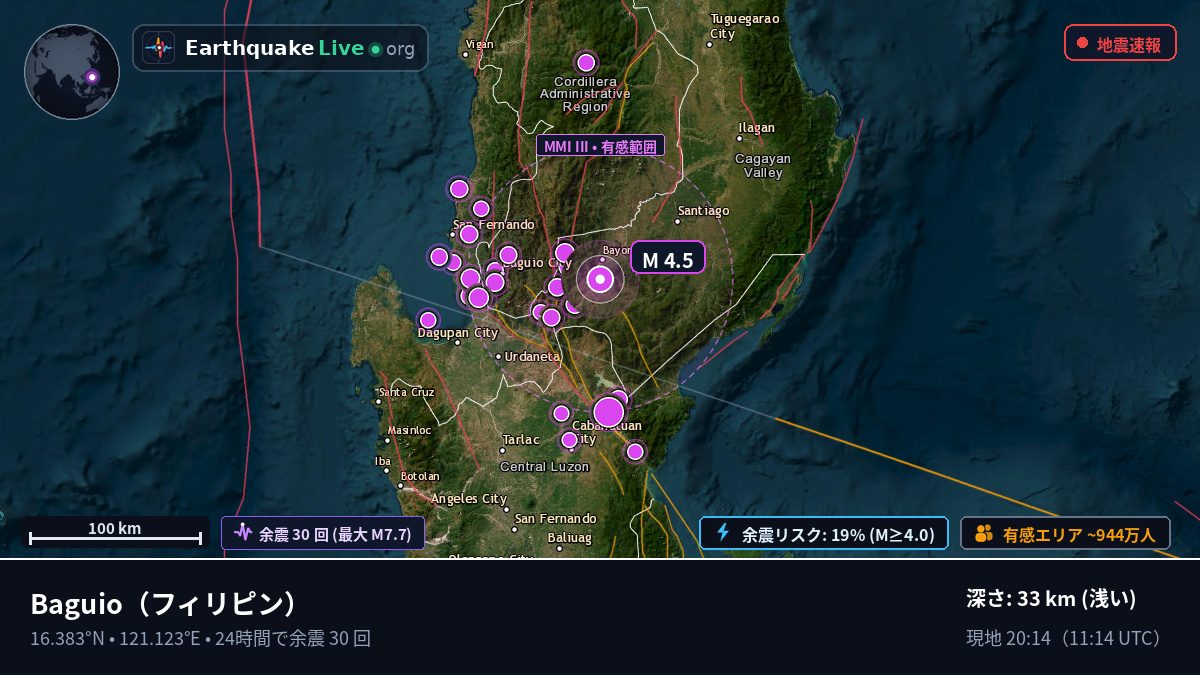This screenshot has width=1200, height=675.
Task: Click the Cagayan Valley map label
Action: click(x=763, y=165)
